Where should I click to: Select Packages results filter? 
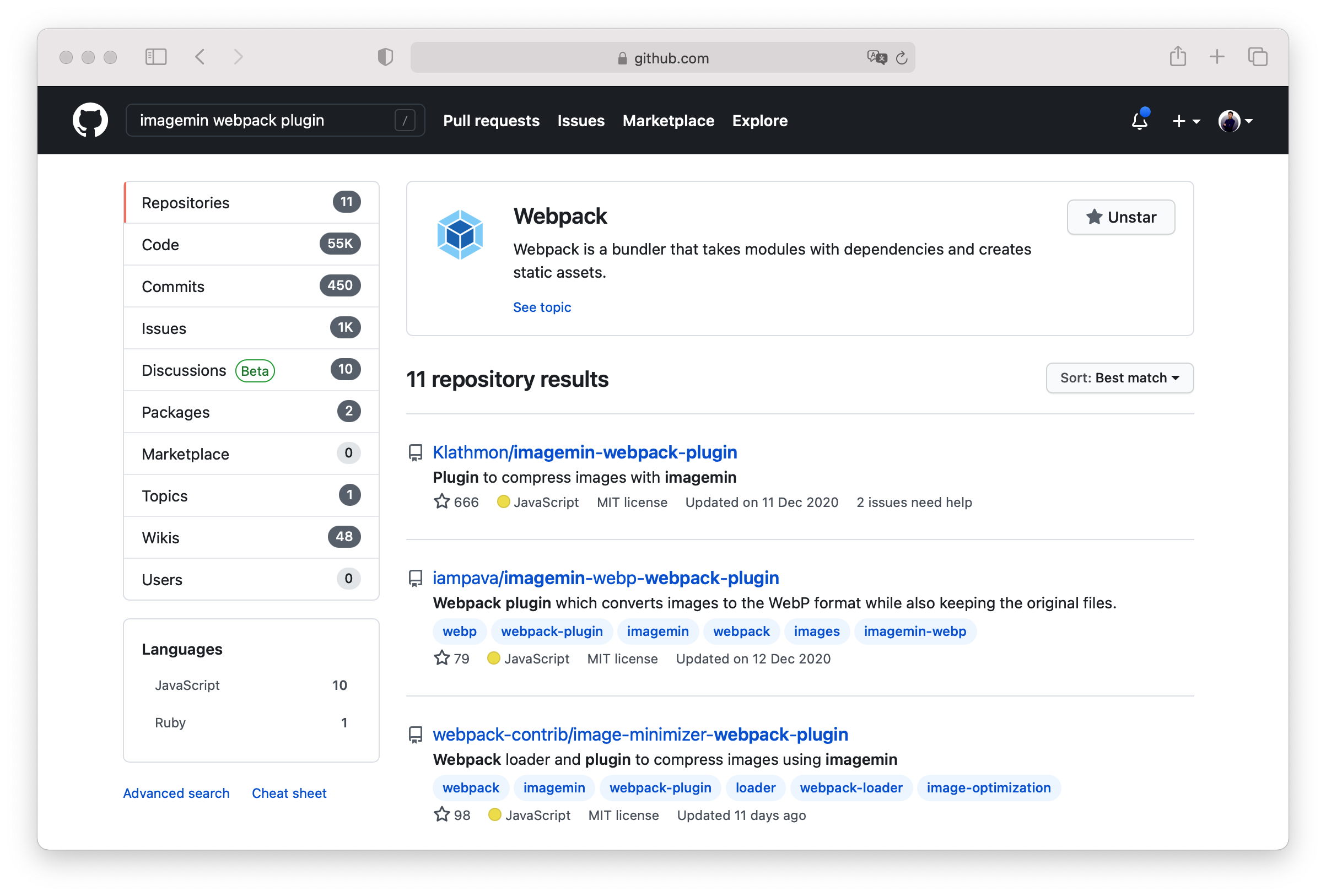pos(251,412)
